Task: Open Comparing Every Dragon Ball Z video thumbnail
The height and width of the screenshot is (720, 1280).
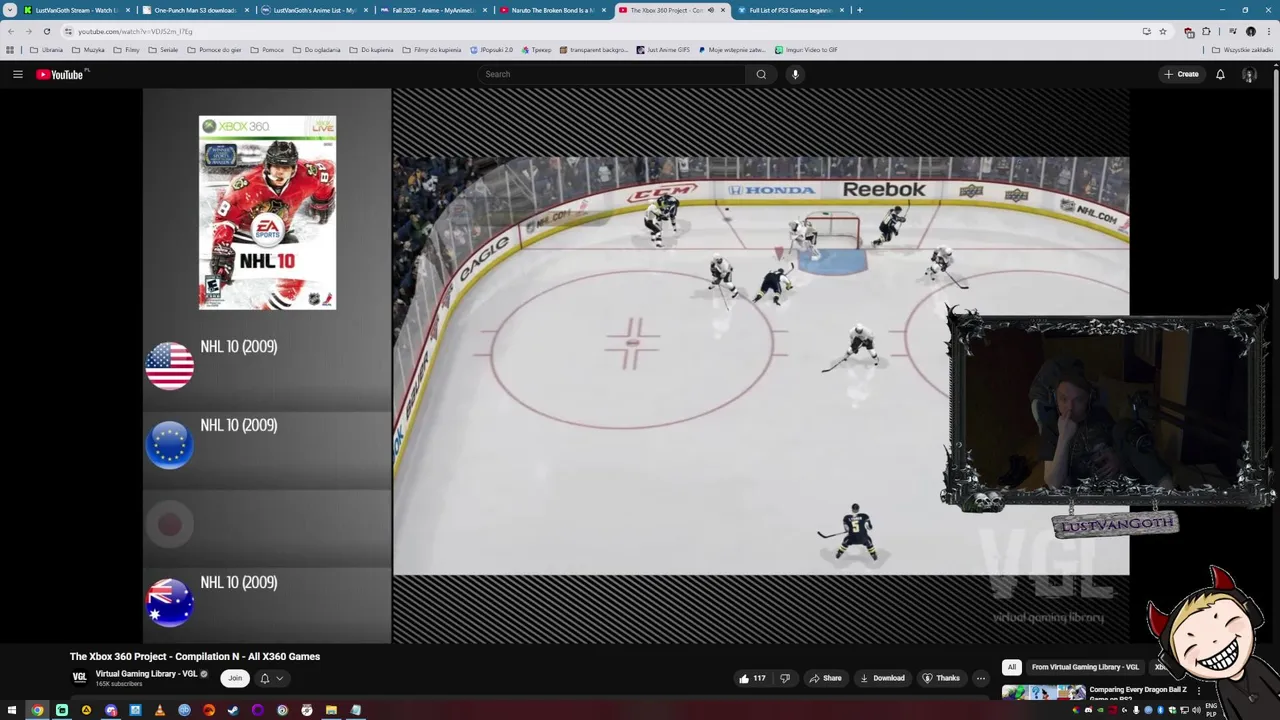Action: coord(1043,692)
